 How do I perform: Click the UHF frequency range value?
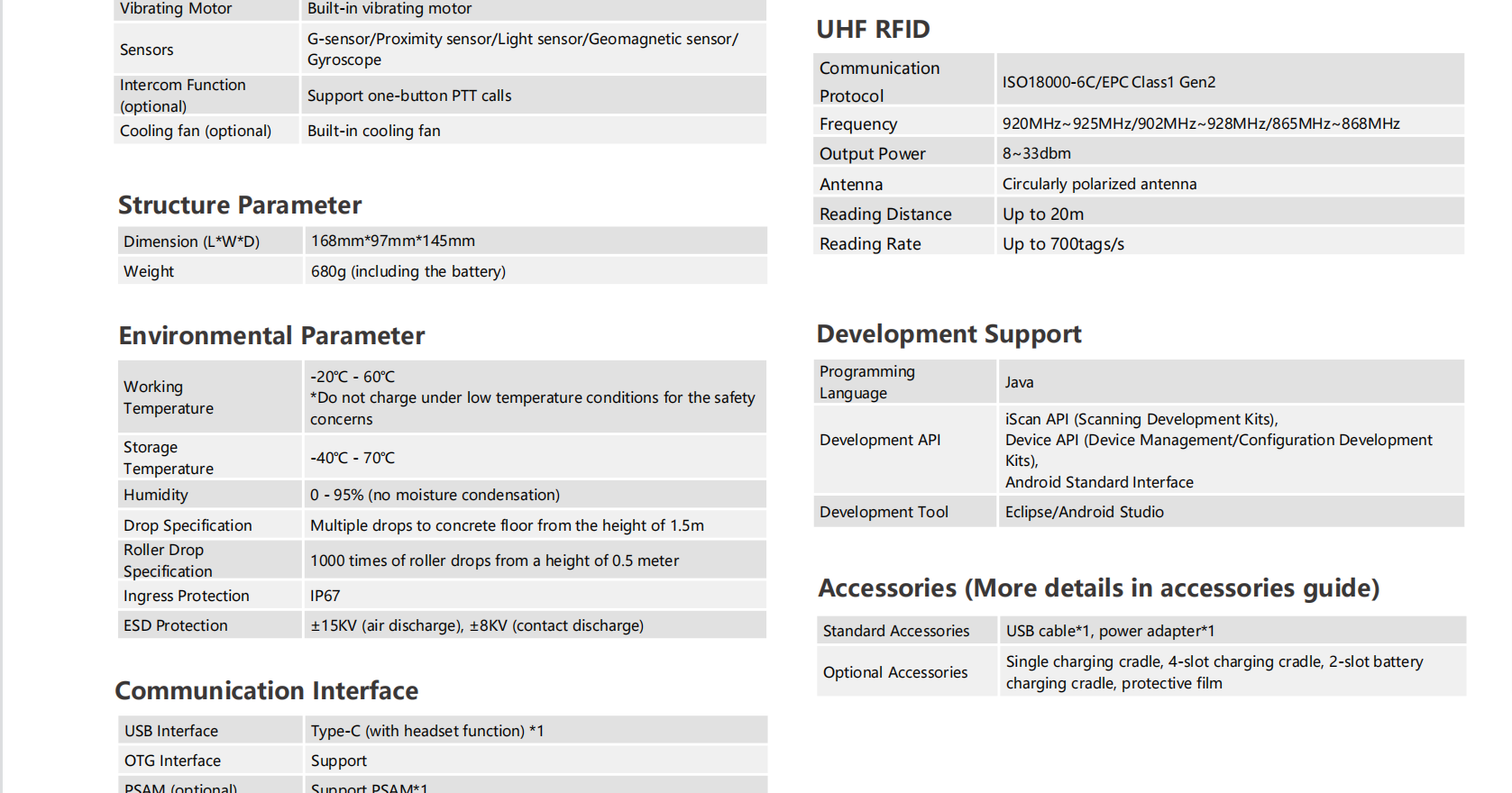(1201, 123)
